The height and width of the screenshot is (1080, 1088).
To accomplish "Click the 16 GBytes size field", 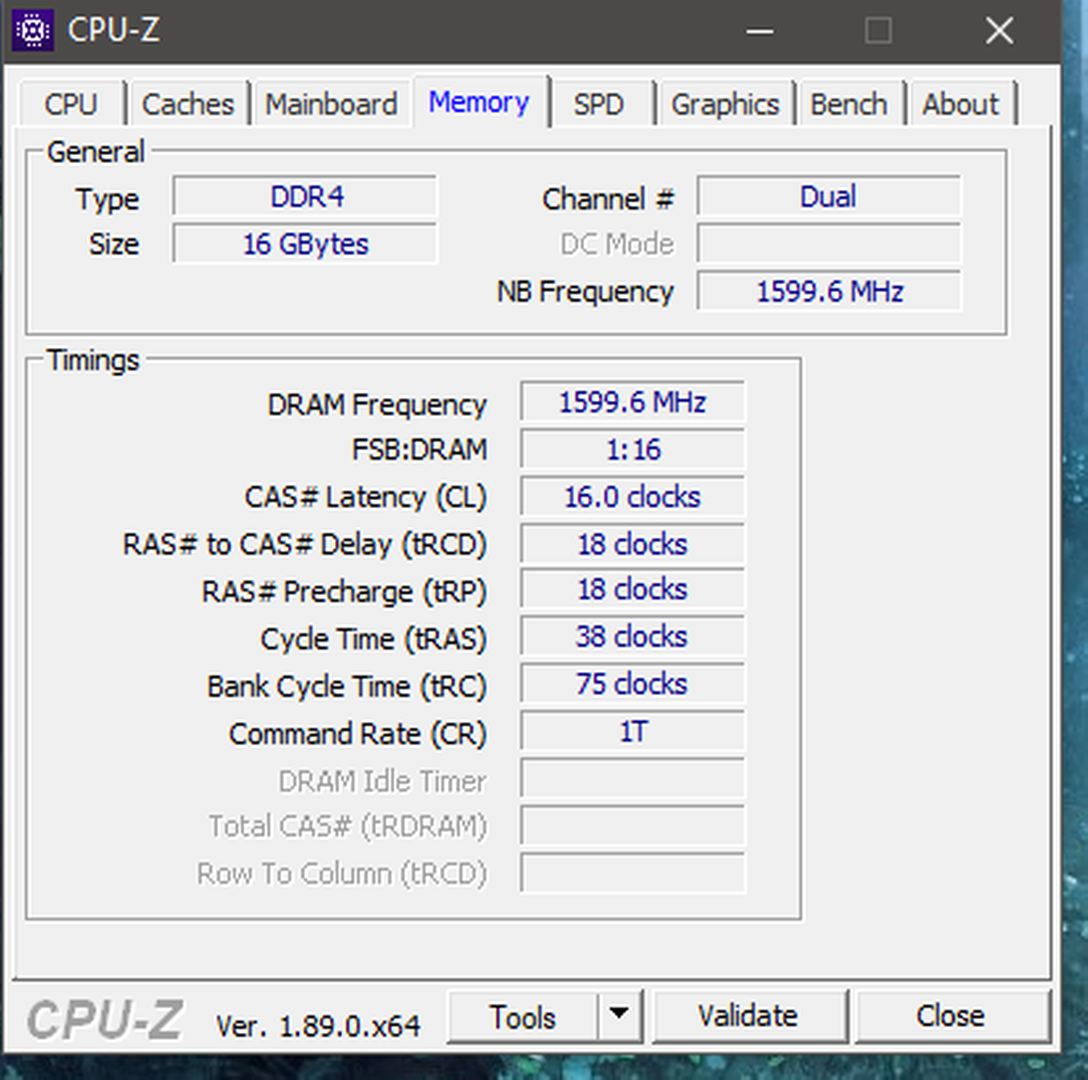I will tap(305, 244).
